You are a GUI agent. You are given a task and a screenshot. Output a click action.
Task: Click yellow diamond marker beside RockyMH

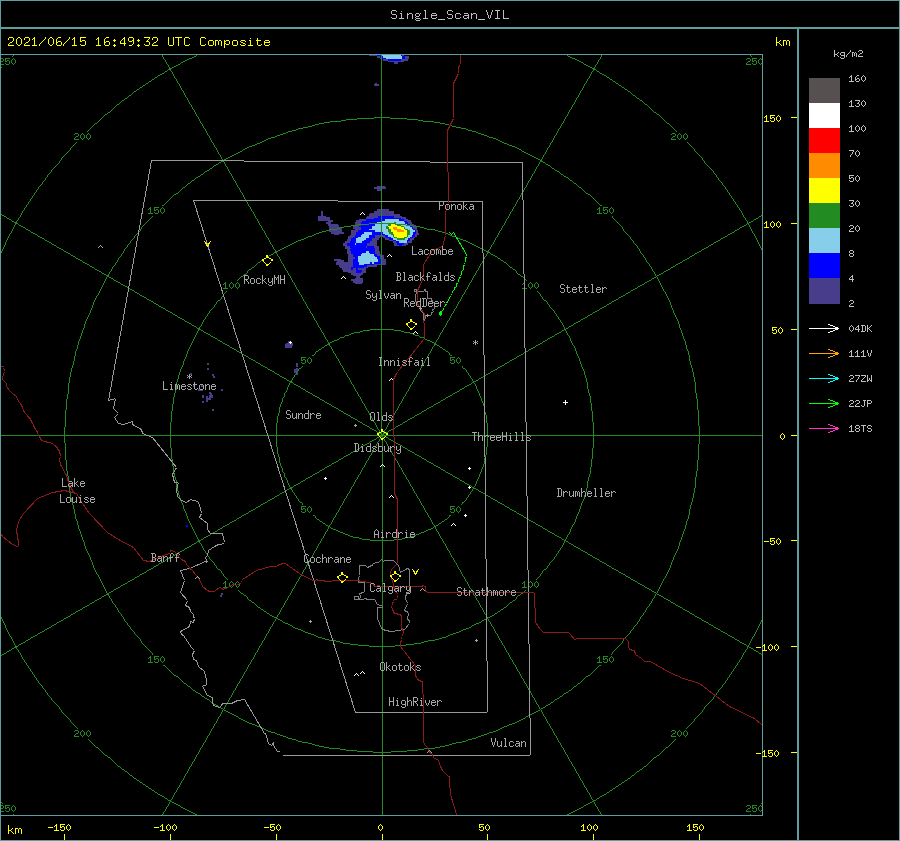267,261
